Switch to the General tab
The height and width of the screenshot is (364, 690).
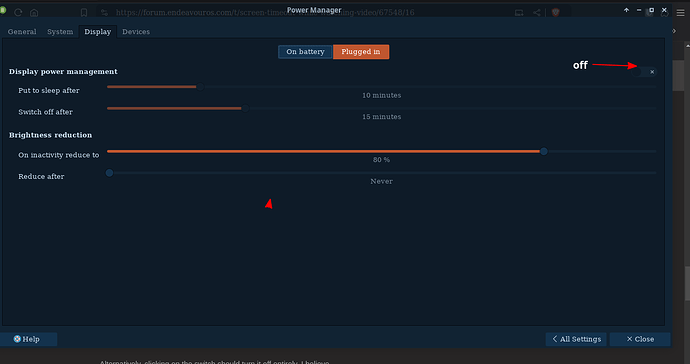pyautogui.click(x=22, y=32)
